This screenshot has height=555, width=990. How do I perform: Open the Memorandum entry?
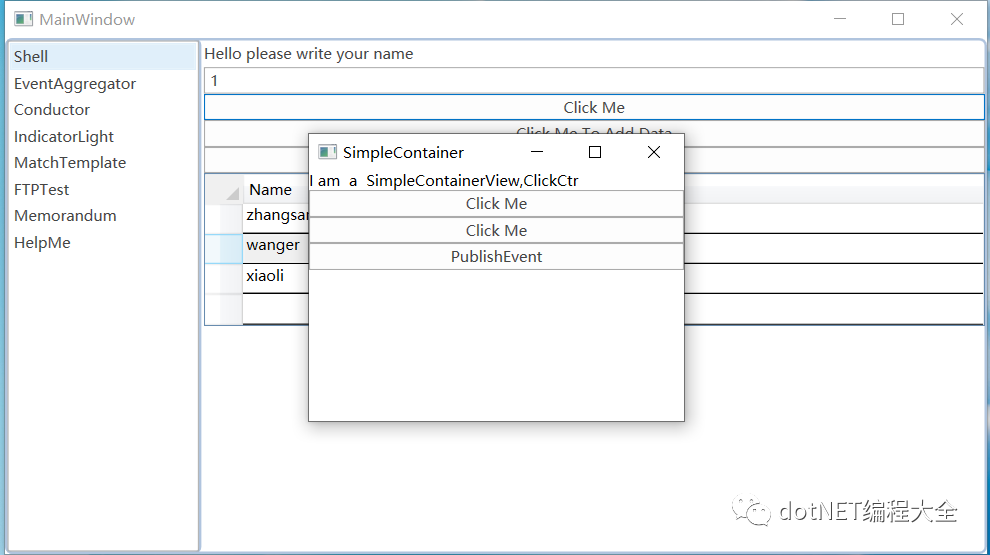(65, 216)
